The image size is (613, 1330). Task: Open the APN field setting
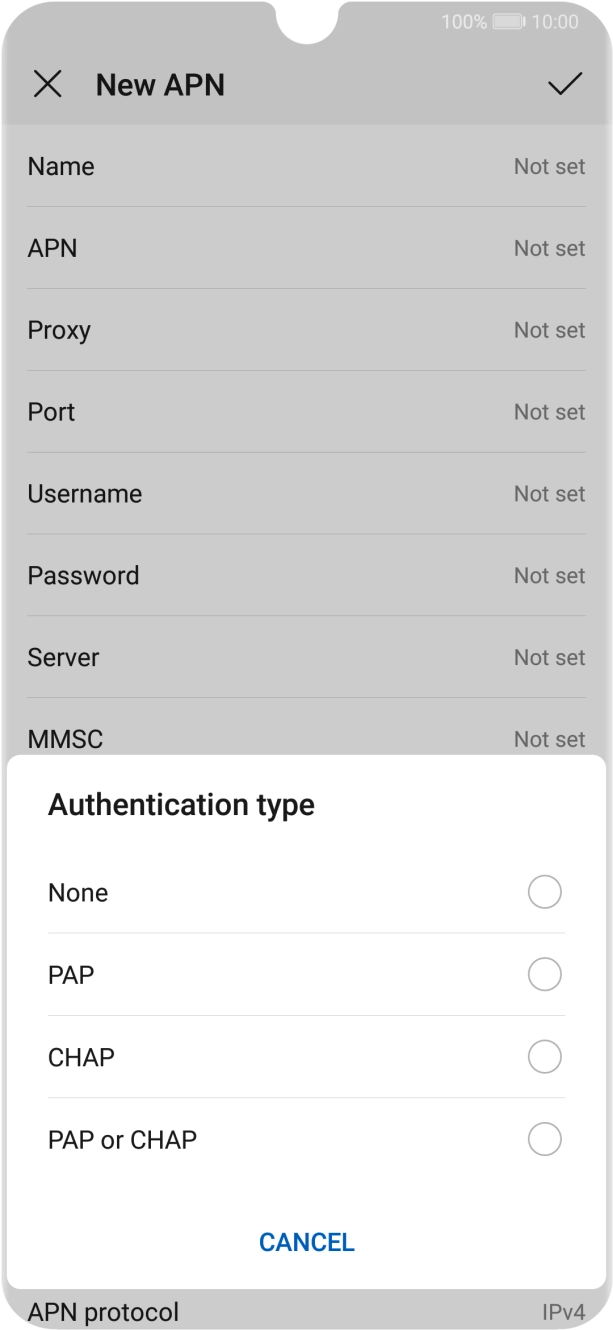tap(306, 248)
